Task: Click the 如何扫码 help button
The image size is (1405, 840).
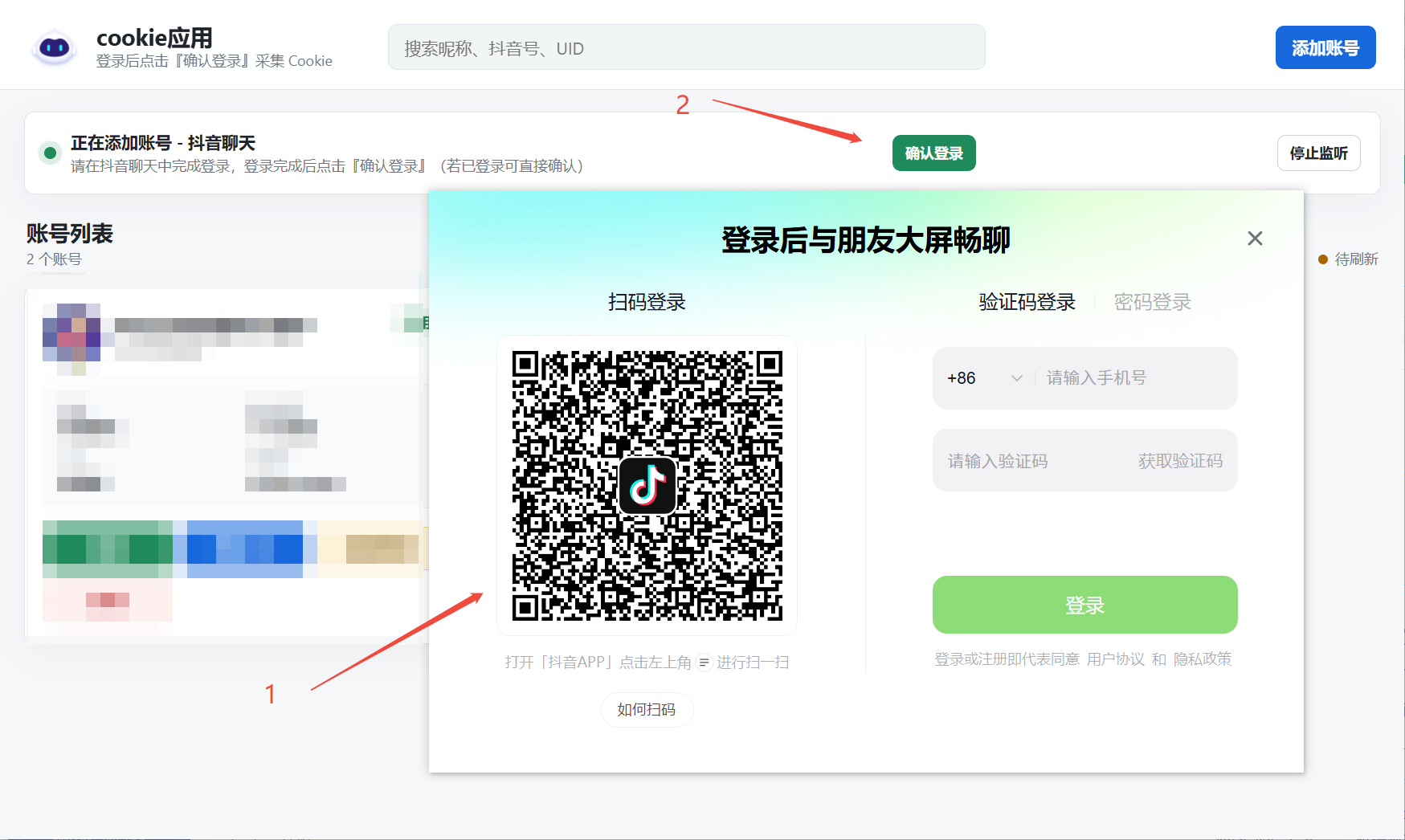Action: (x=647, y=709)
